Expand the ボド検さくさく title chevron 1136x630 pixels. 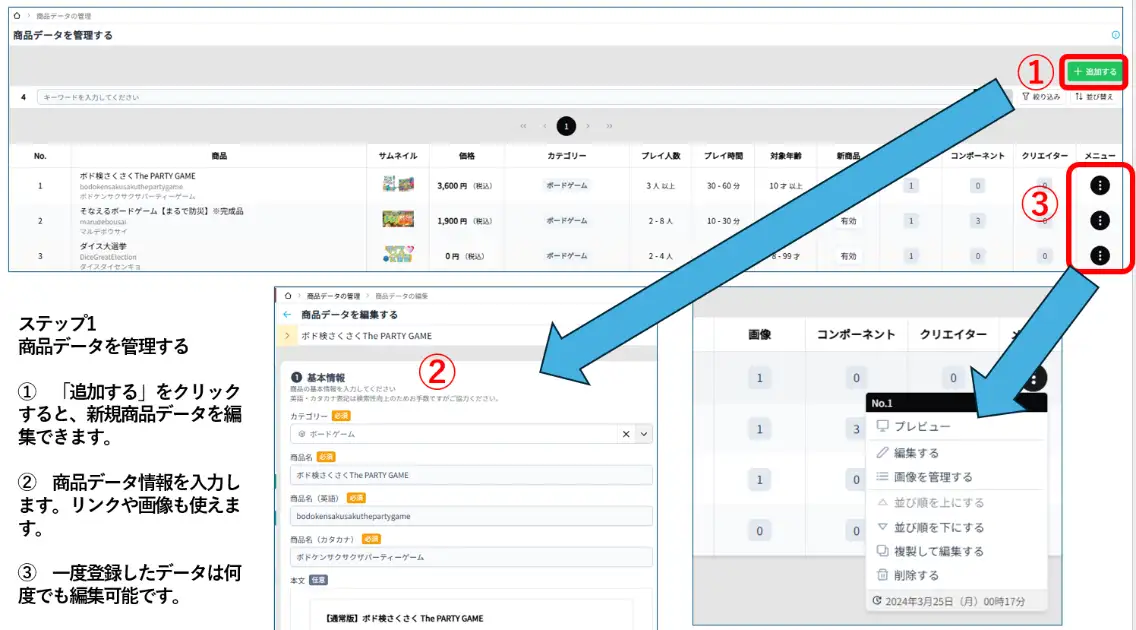point(289,336)
